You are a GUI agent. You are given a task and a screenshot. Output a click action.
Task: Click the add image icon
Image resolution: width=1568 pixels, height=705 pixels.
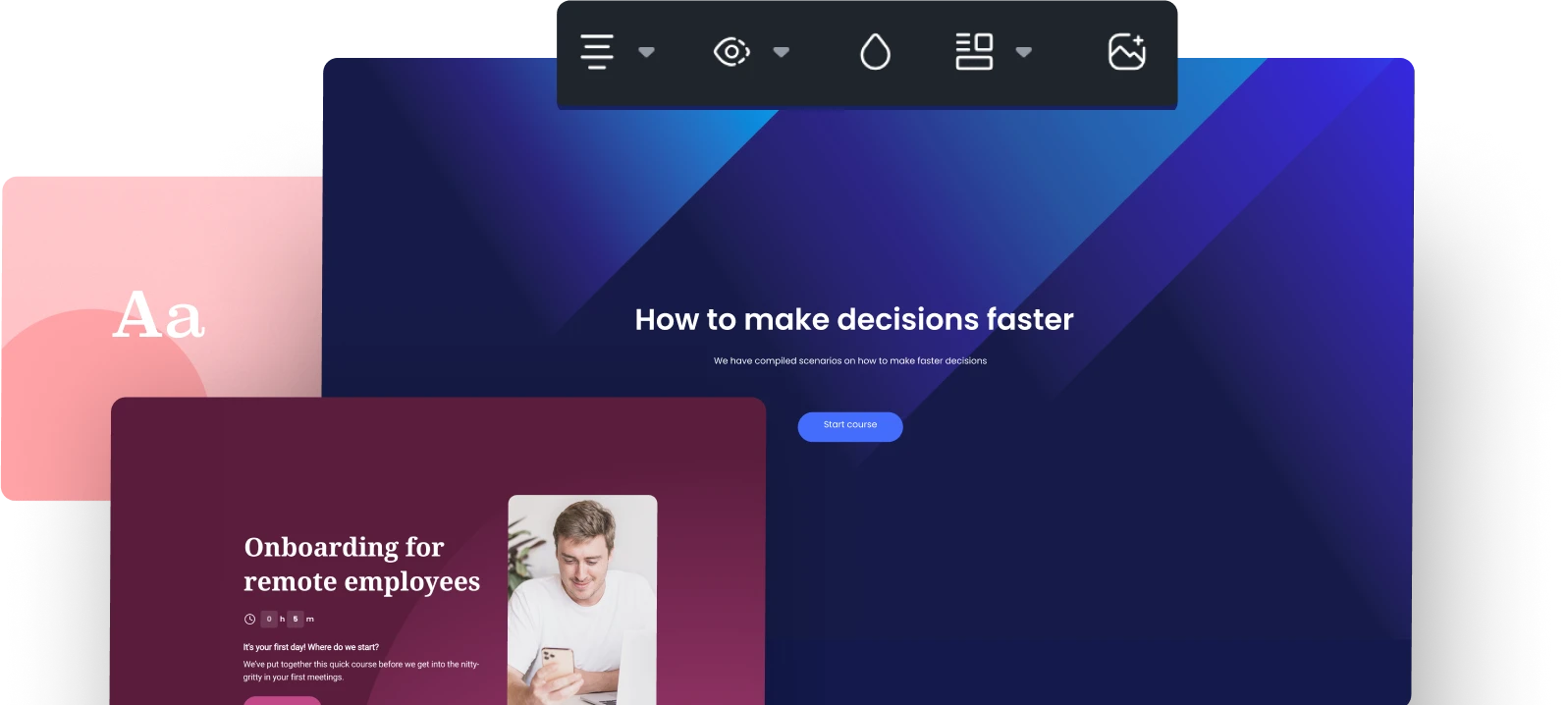point(1127,52)
